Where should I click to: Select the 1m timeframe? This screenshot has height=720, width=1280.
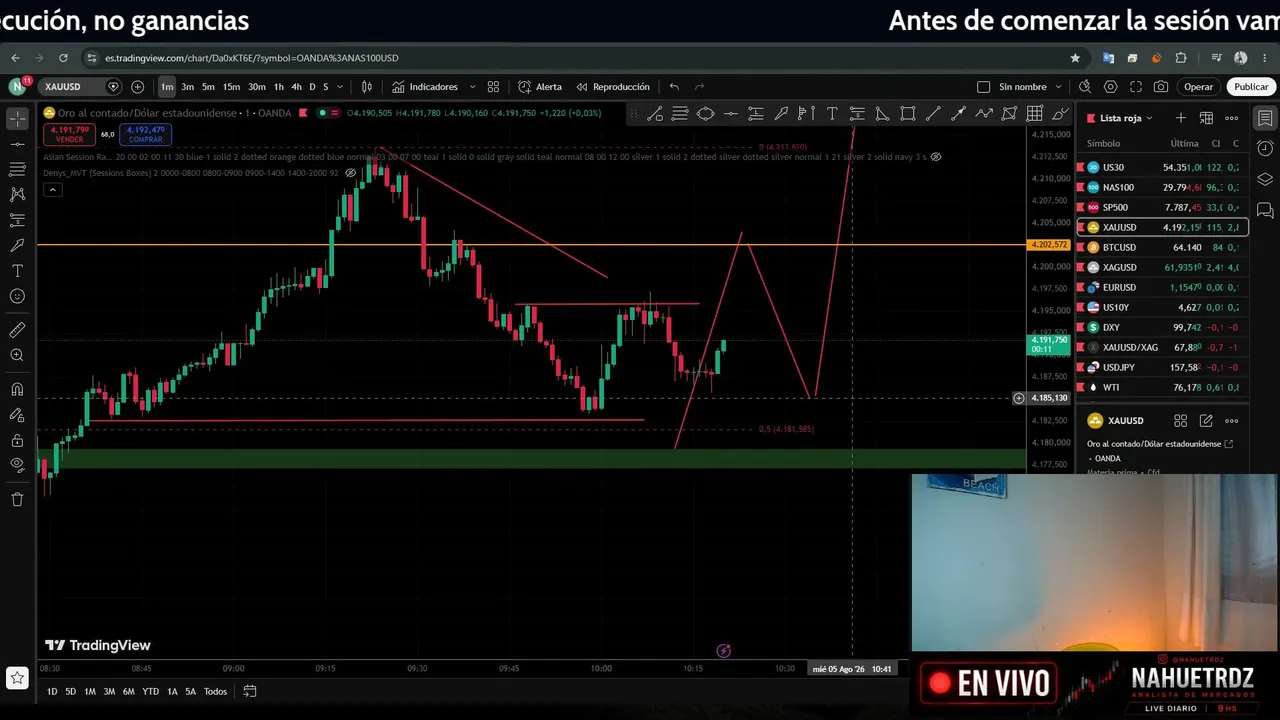tap(167, 87)
